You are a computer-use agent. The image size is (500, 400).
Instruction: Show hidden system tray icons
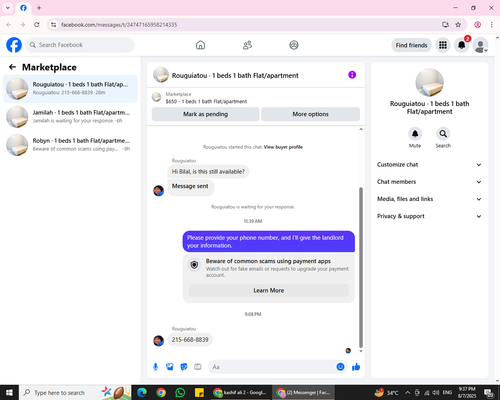[x=407, y=393]
